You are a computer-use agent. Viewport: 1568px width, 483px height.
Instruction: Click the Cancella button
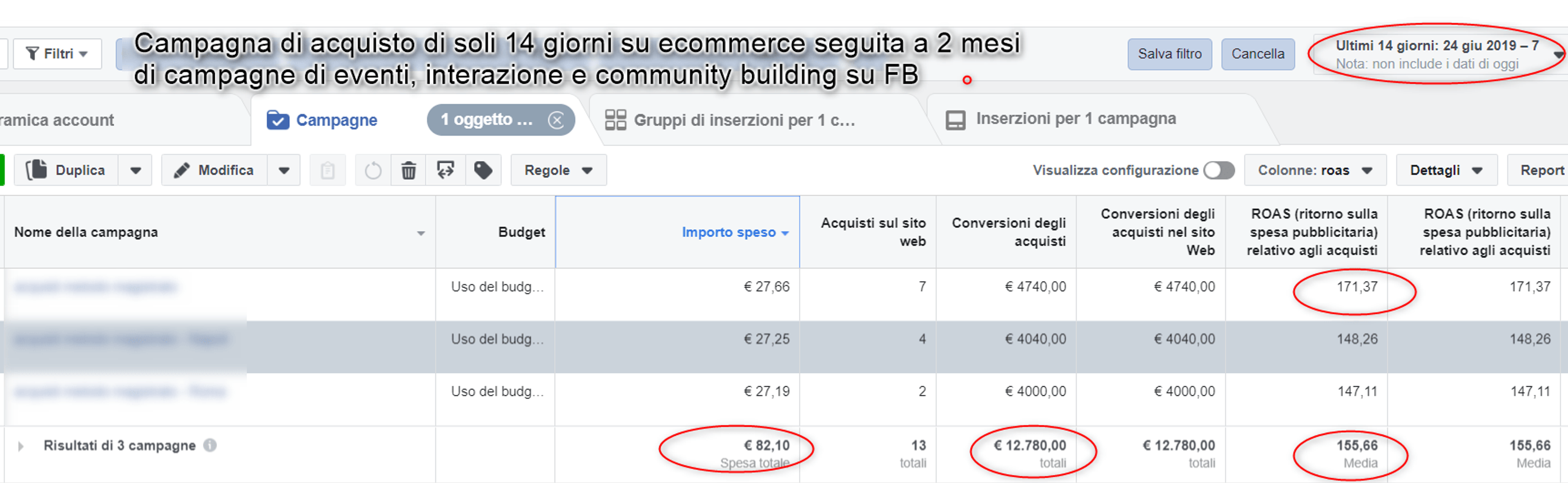1258,54
